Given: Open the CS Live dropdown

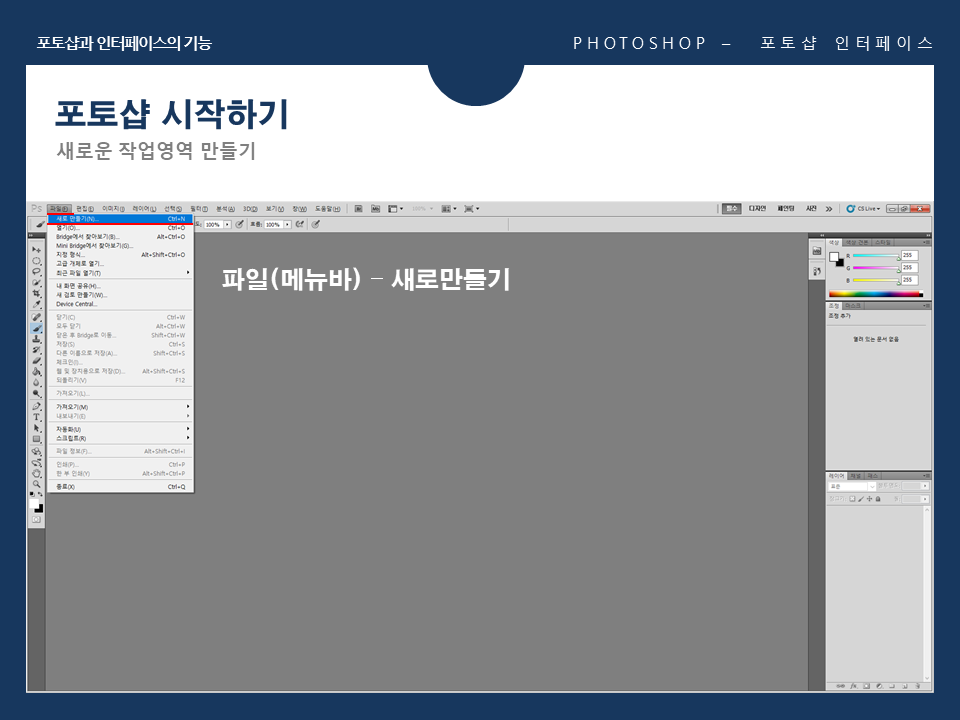Looking at the screenshot, I should pyautogui.click(x=863, y=209).
